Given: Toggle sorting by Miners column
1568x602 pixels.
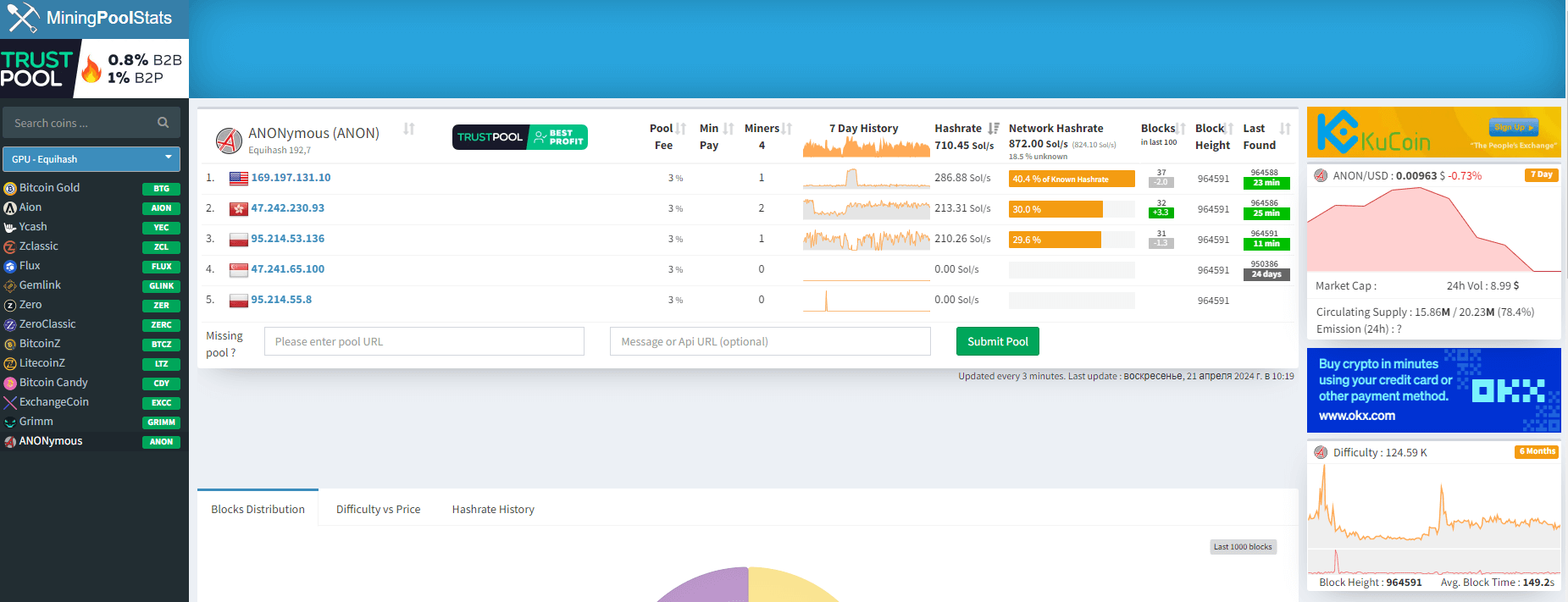Looking at the screenshot, I should click(787, 129).
